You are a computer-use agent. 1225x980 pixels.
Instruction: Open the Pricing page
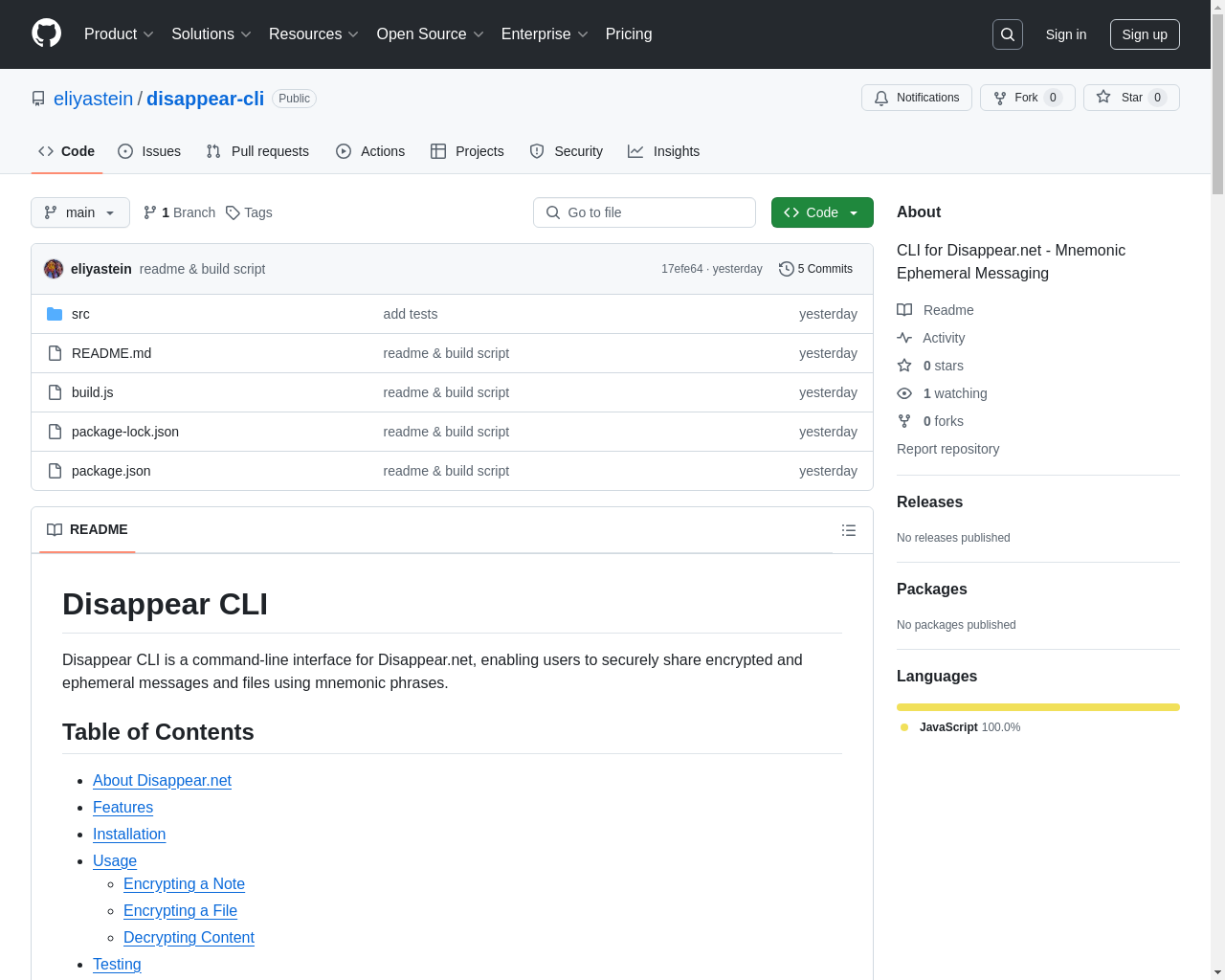629,34
